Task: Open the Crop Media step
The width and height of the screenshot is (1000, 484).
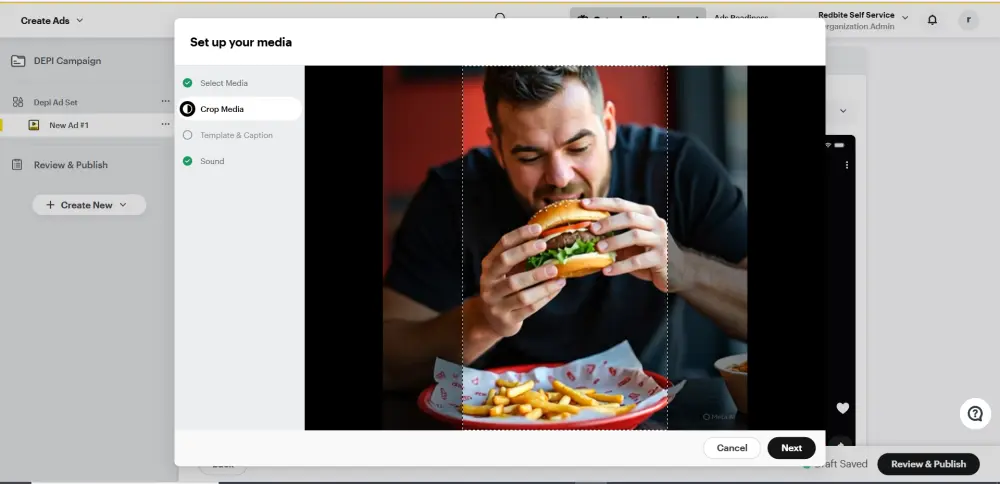Action: pyautogui.click(x=222, y=109)
